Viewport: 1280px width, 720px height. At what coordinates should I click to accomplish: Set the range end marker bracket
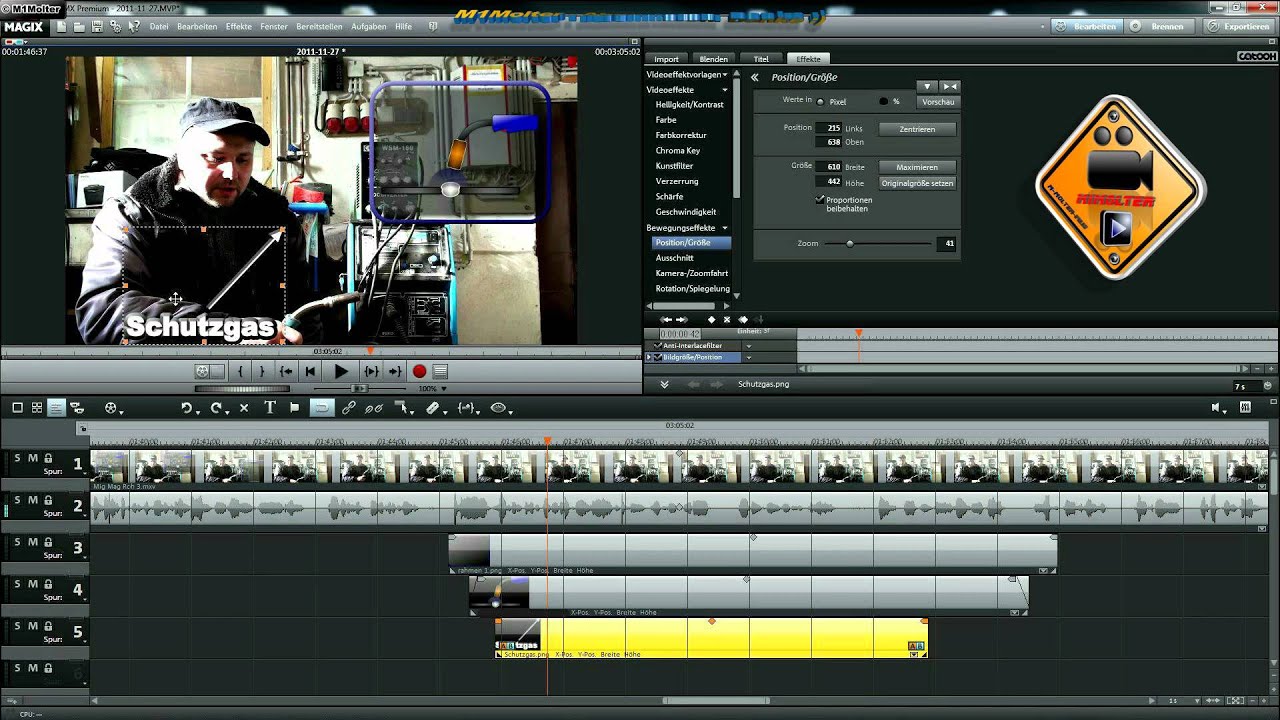262,371
